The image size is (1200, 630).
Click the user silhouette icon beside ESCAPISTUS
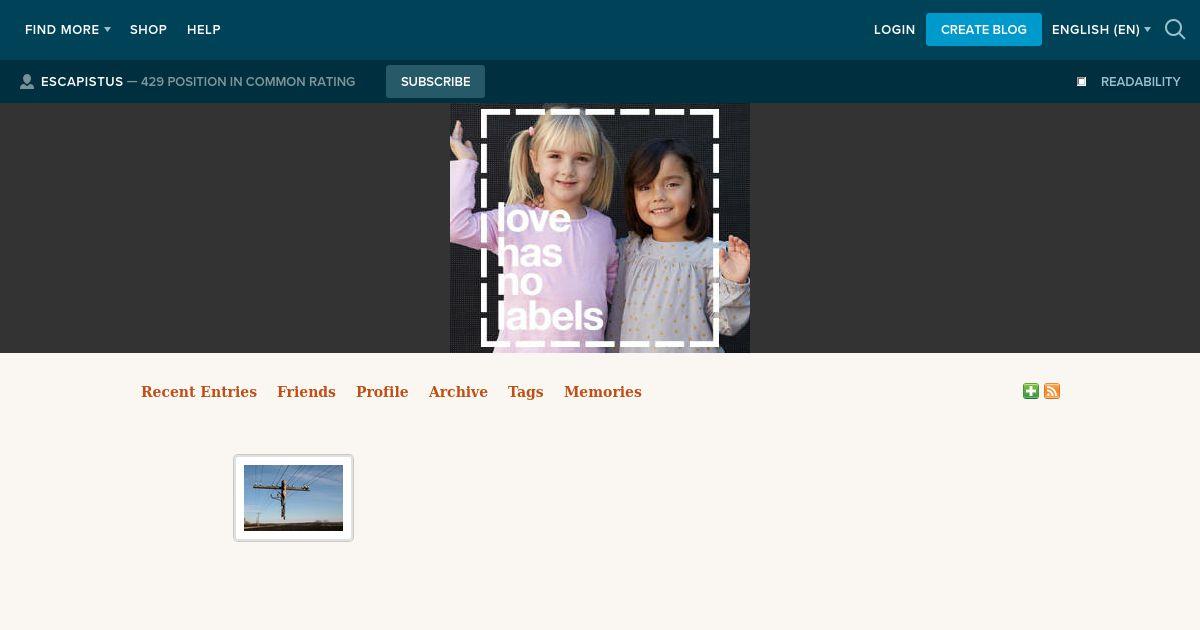pyautogui.click(x=27, y=82)
